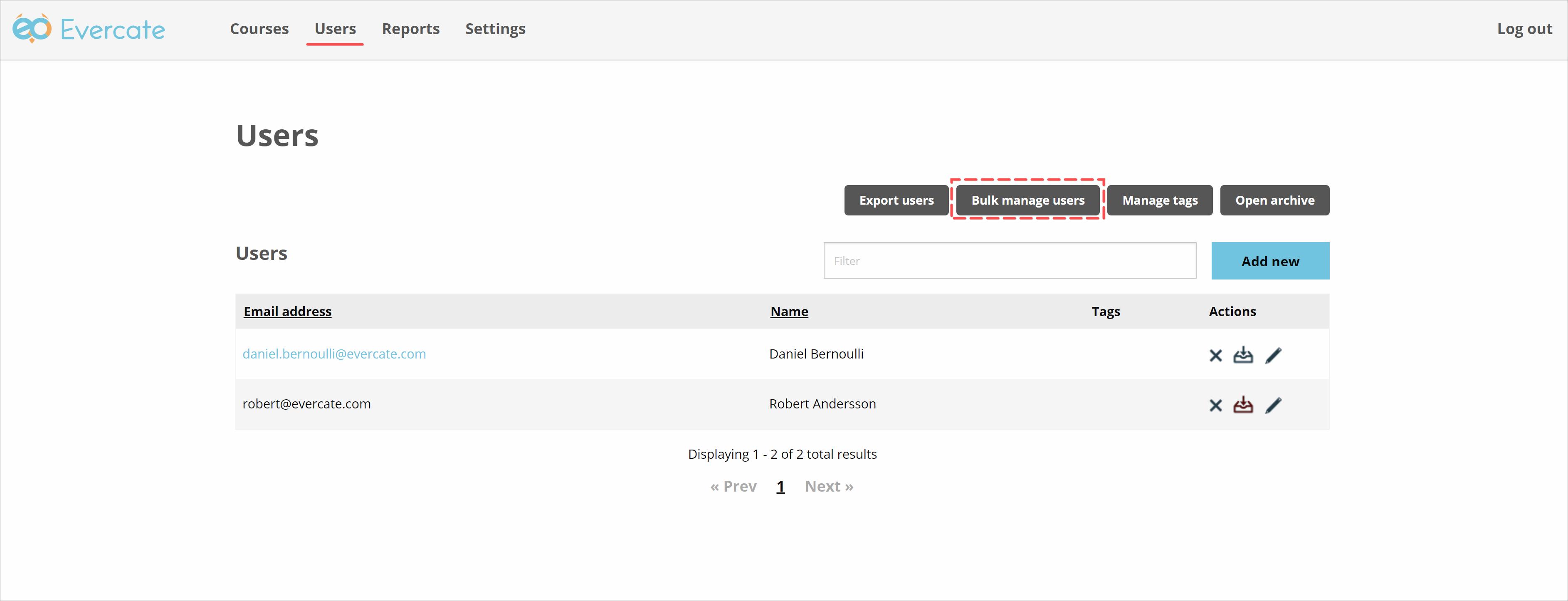Open Bulk manage users
Viewport: 1568px width, 601px height.
pyautogui.click(x=1027, y=200)
